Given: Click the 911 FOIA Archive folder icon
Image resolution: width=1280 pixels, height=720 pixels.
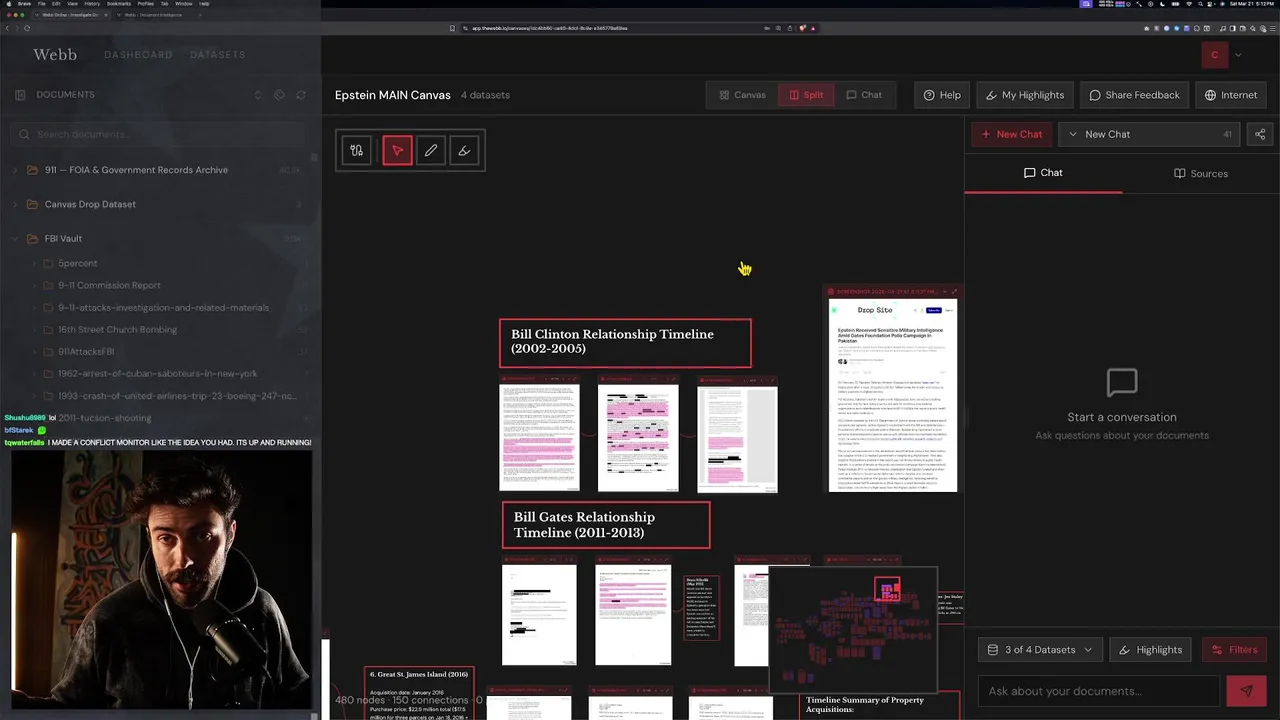Looking at the screenshot, I should pyautogui.click(x=32, y=170).
